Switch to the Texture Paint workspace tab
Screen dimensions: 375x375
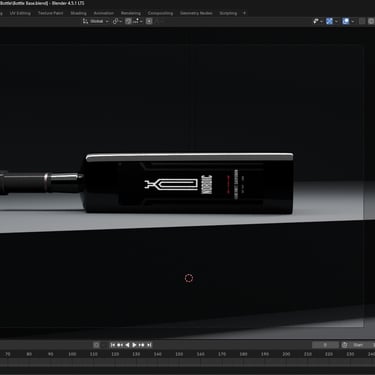(50, 13)
